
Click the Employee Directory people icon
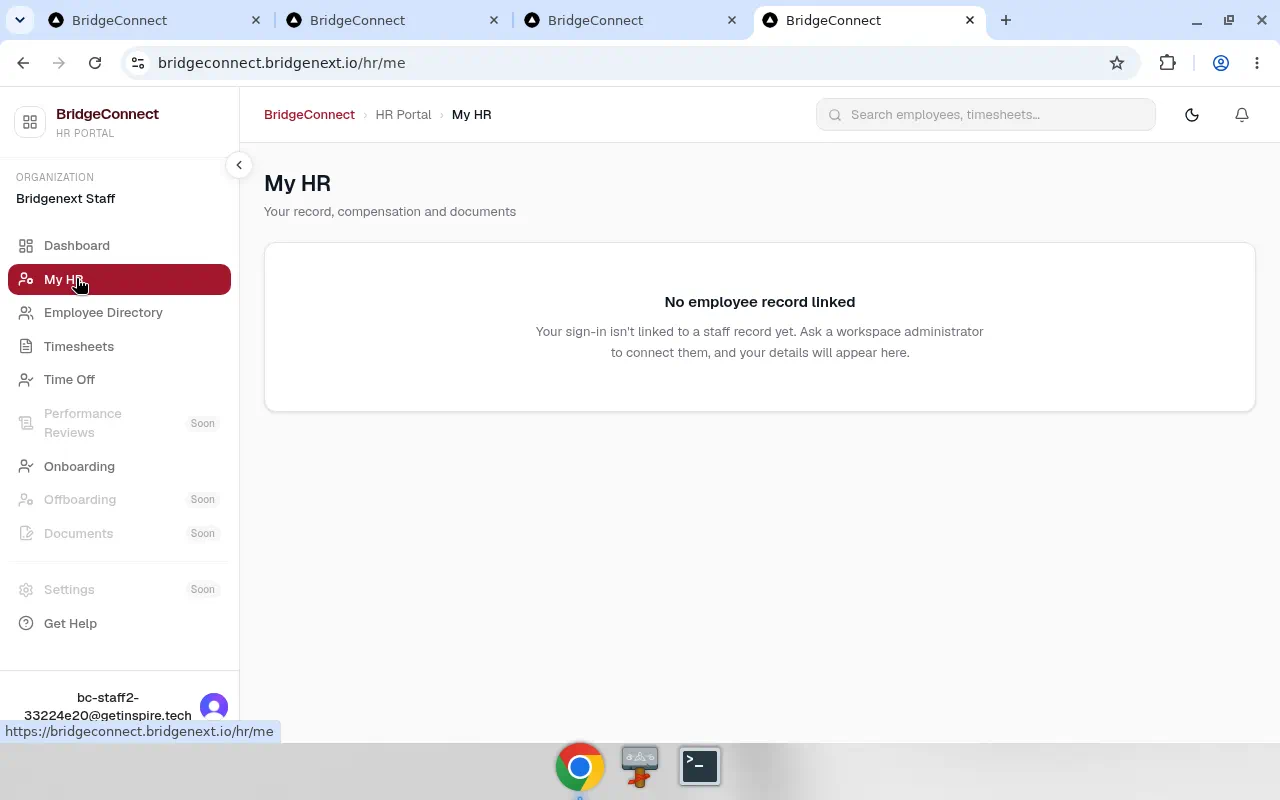click(26, 313)
